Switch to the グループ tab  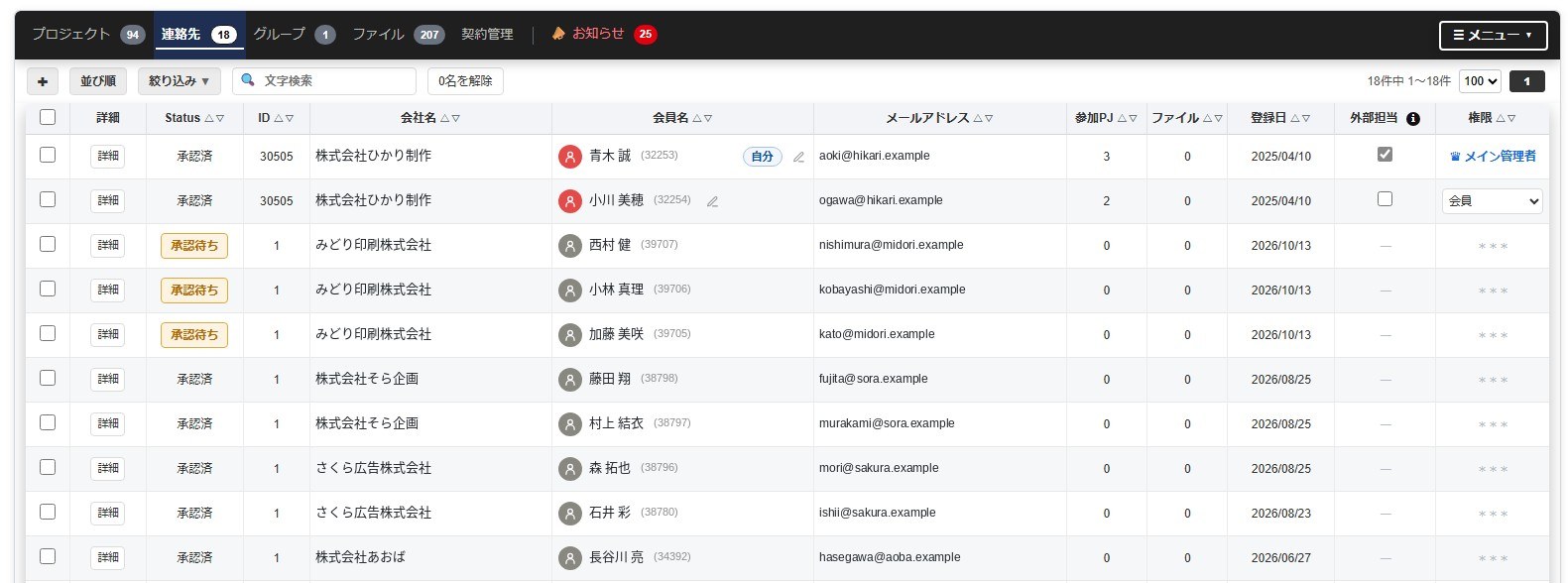[x=294, y=34]
